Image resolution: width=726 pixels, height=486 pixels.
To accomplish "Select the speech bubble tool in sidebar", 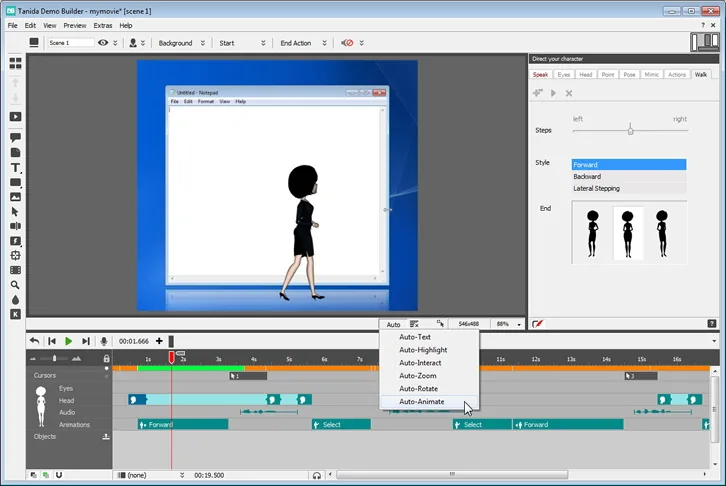I will (x=15, y=137).
